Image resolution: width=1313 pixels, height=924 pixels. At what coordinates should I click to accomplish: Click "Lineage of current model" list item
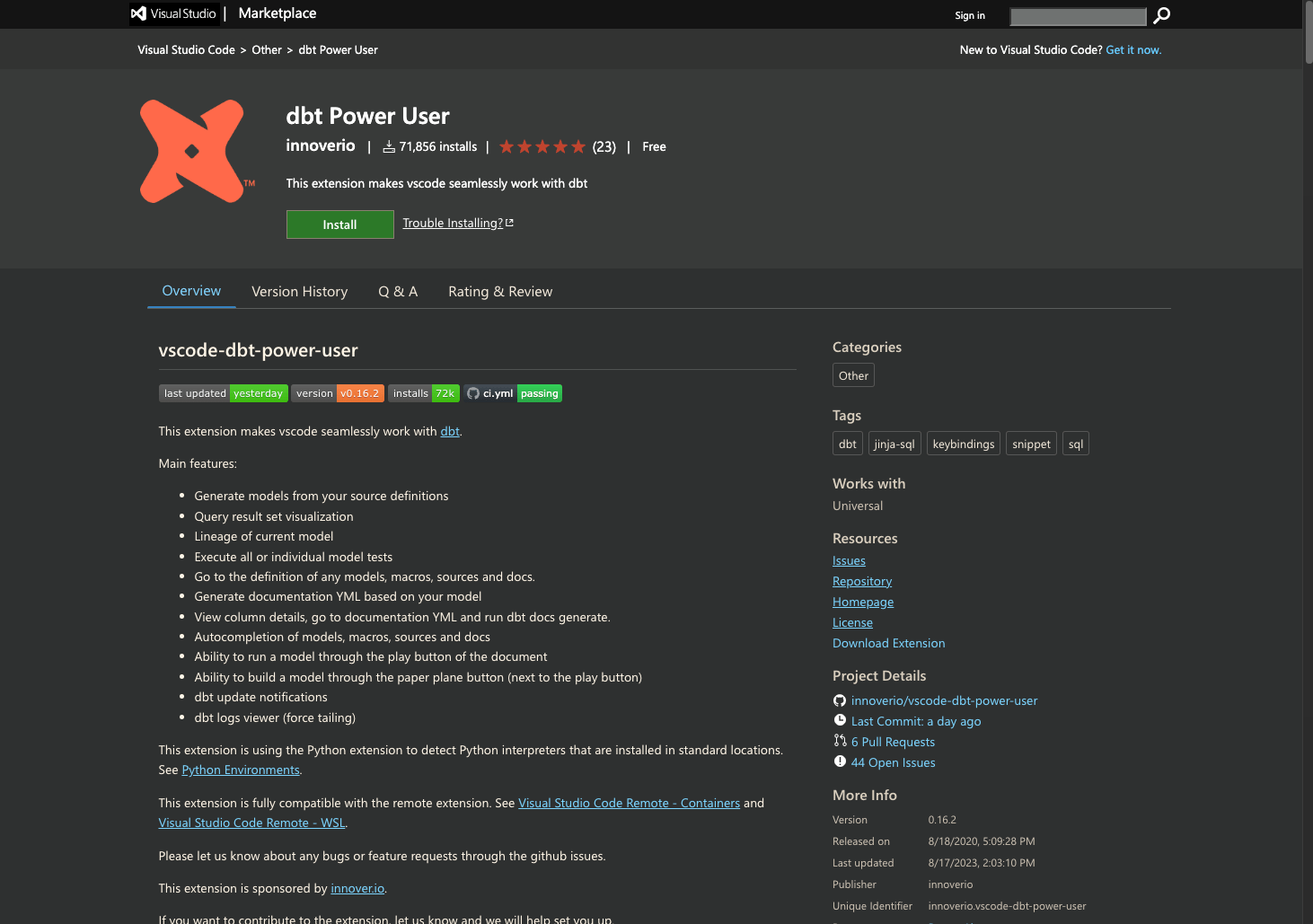[x=264, y=536]
